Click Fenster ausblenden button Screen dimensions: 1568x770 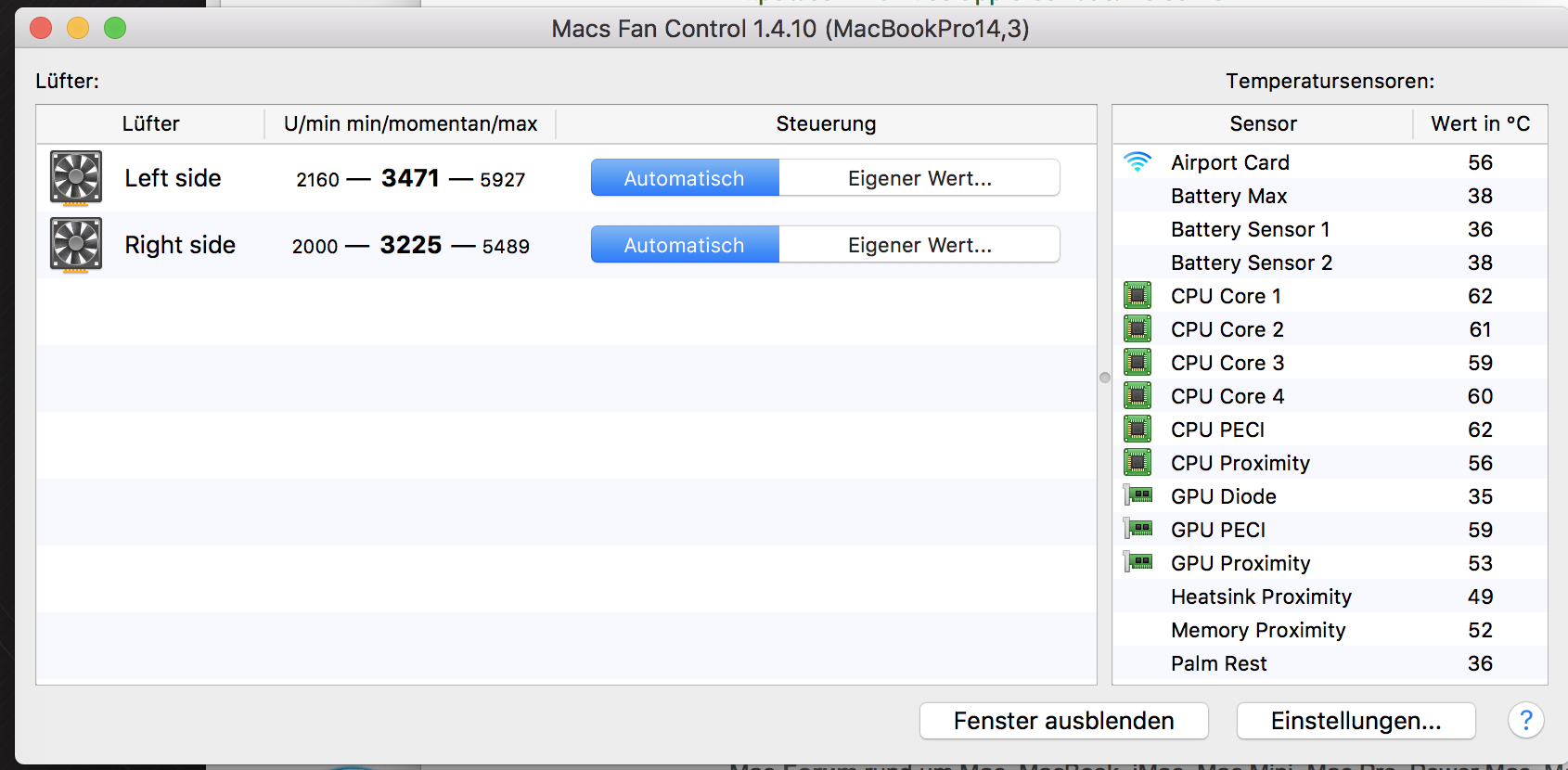pos(1063,721)
